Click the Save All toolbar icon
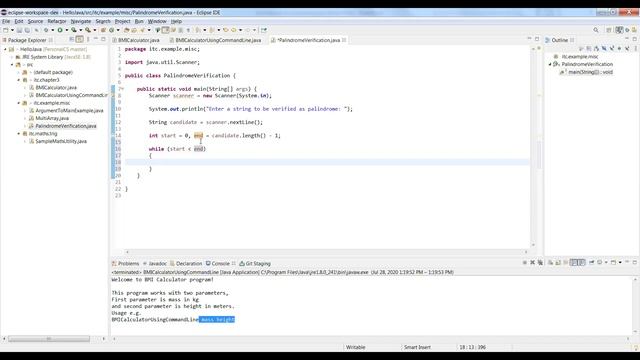The height and width of the screenshot is (360, 640). click(27, 30)
